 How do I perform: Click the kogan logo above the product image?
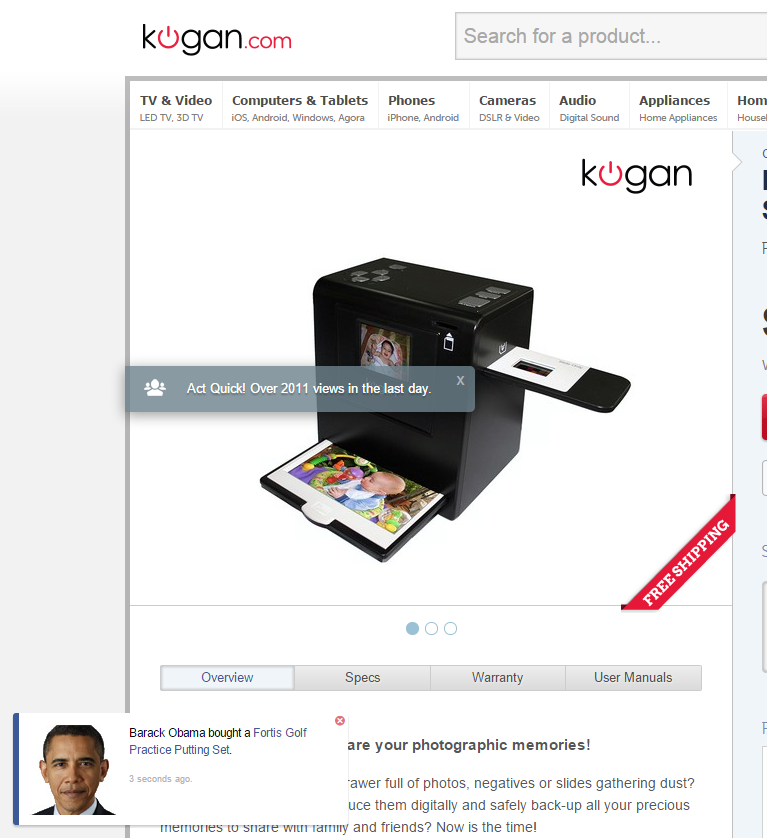pos(637,175)
